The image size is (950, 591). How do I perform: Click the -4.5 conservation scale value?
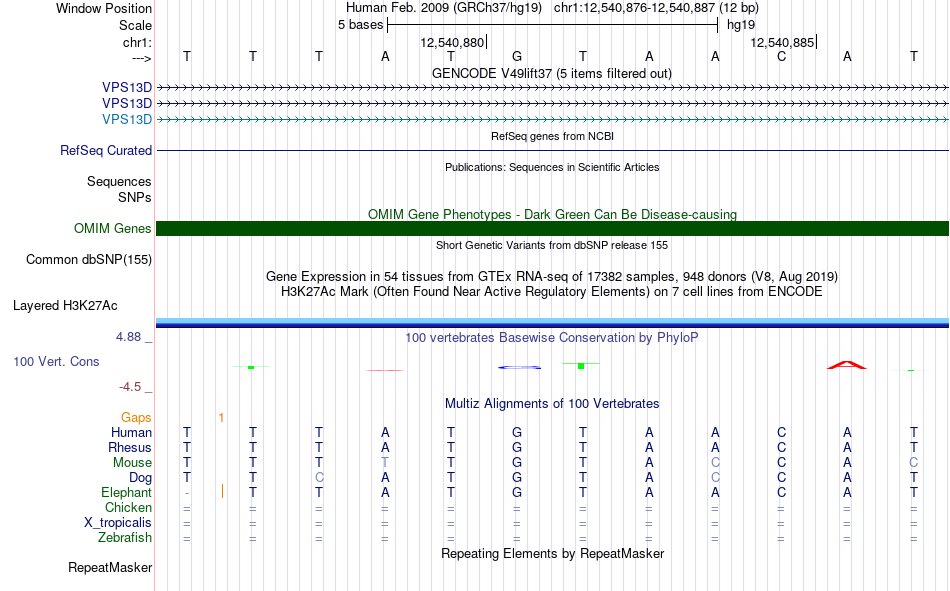point(130,387)
